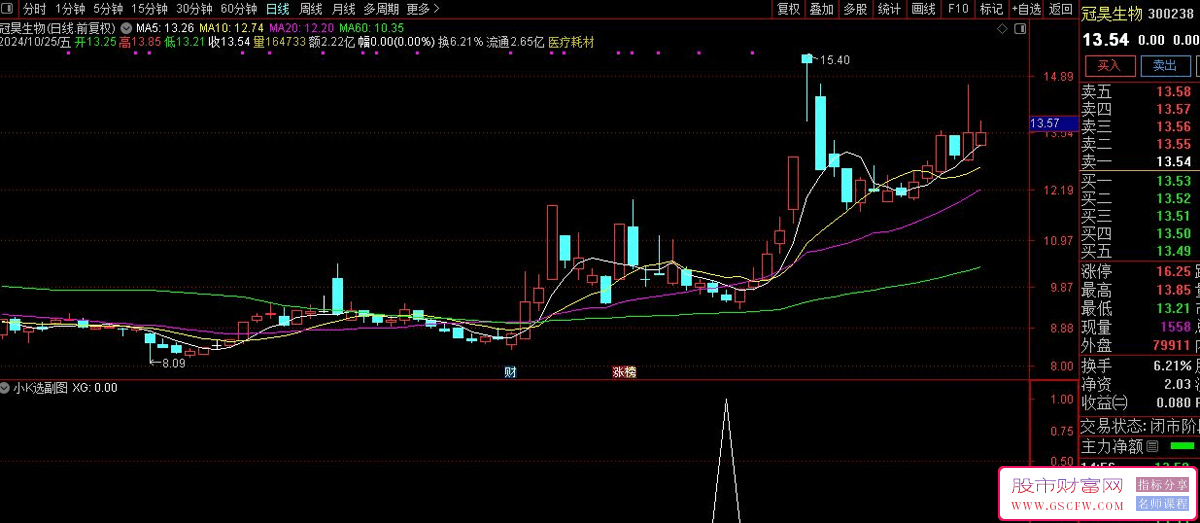Expand the 小K选副图 indicator dropdown arrow

click(6, 388)
